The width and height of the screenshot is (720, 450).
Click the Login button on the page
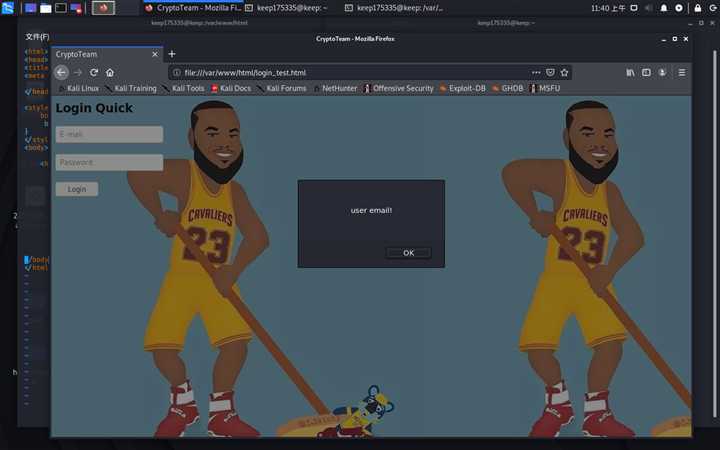click(77, 189)
